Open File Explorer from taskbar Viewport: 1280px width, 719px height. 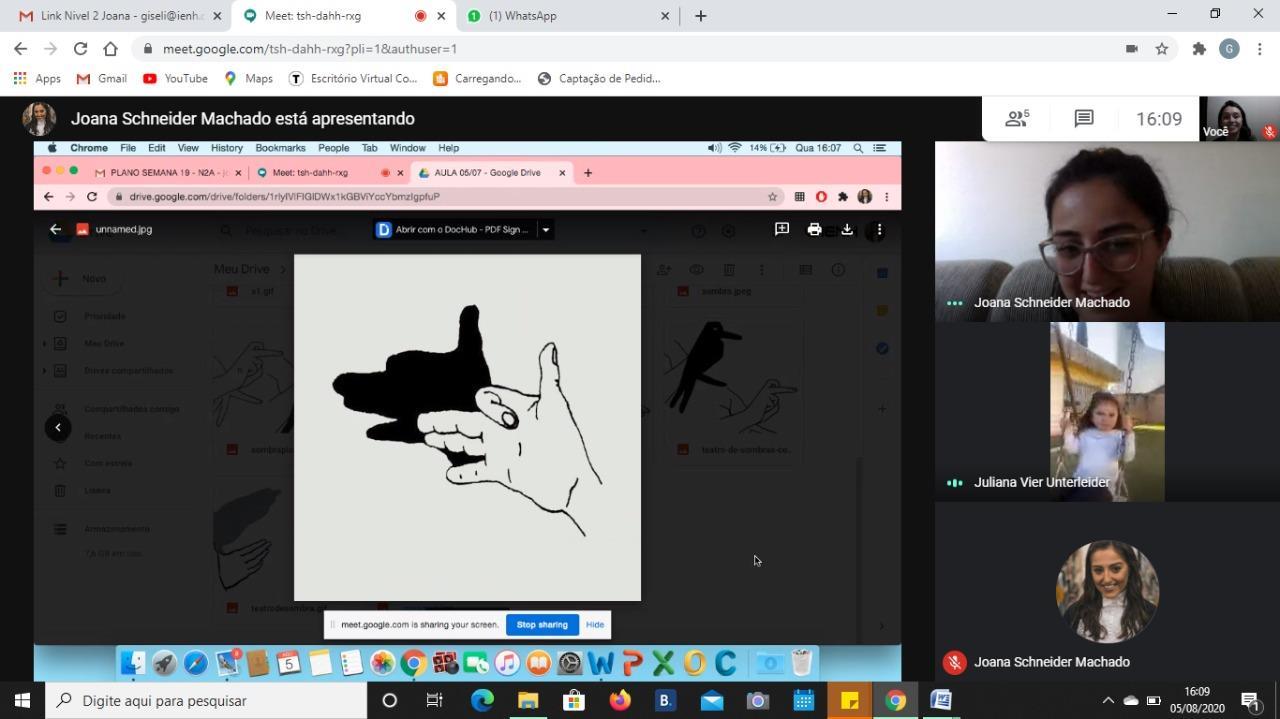tap(528, 700)
